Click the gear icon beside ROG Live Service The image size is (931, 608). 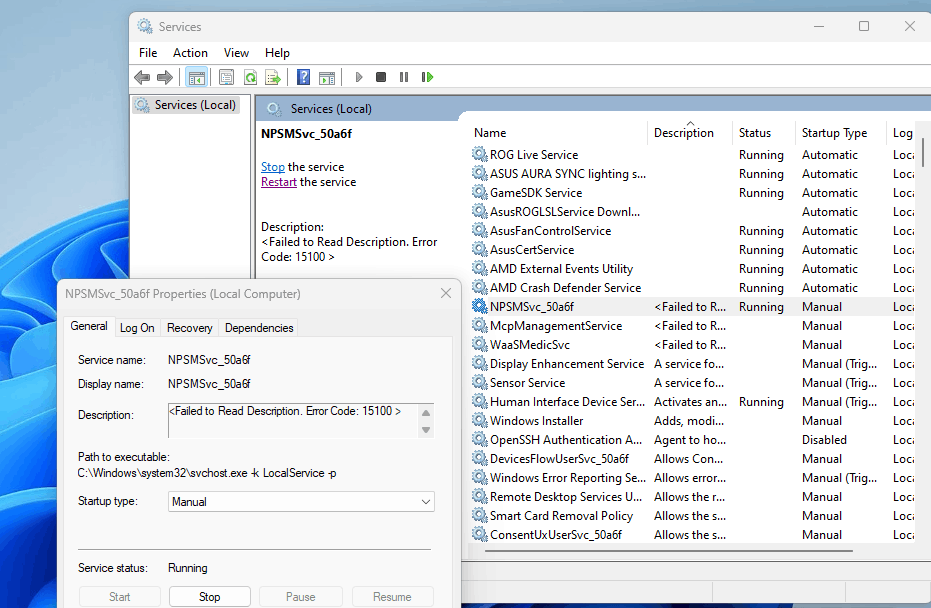coord(480,154)
